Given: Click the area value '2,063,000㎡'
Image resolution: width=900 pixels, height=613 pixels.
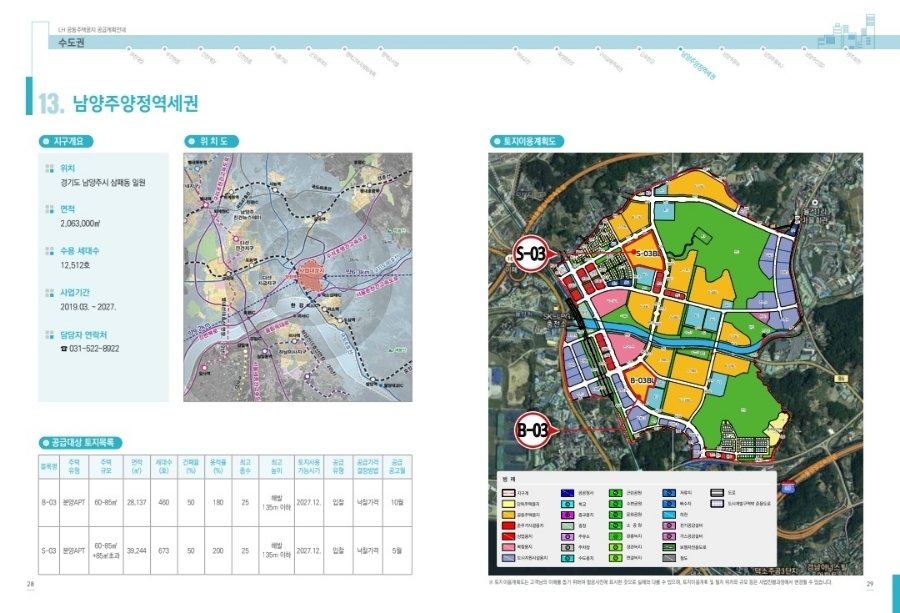Looking at the screenshot, I should pyautogui.click(x=80, y=224).
